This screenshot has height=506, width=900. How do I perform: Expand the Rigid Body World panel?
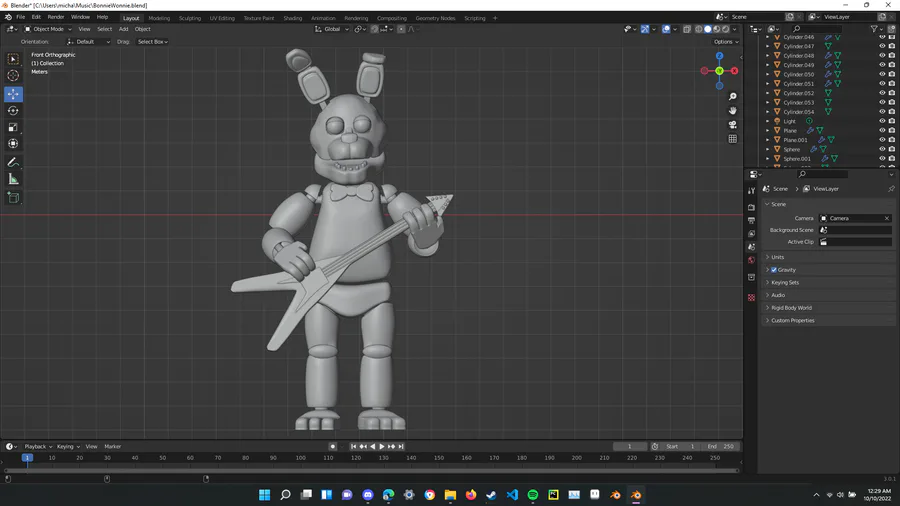tap(829, 308)
